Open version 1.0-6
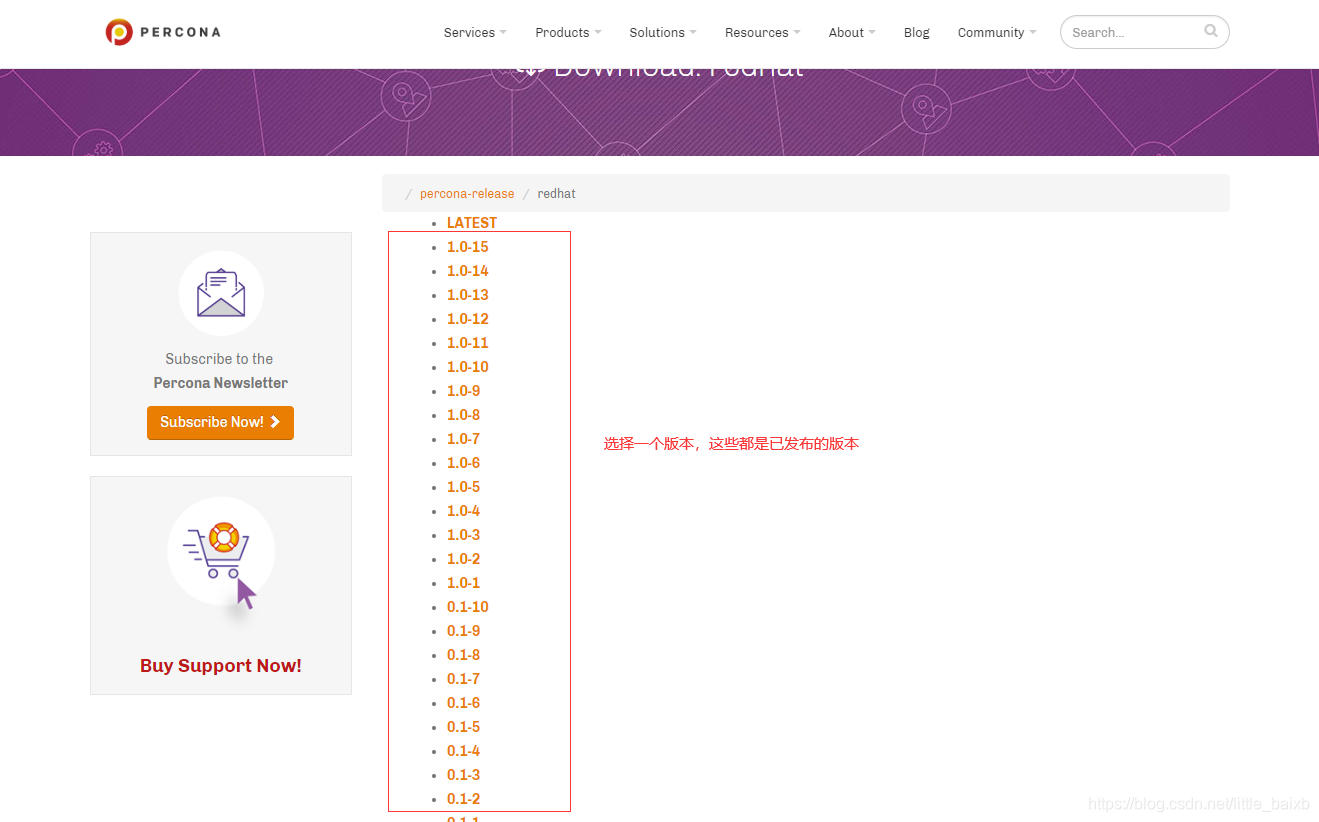The height and width of the screenshot is (822, 1319). point(464,463)
